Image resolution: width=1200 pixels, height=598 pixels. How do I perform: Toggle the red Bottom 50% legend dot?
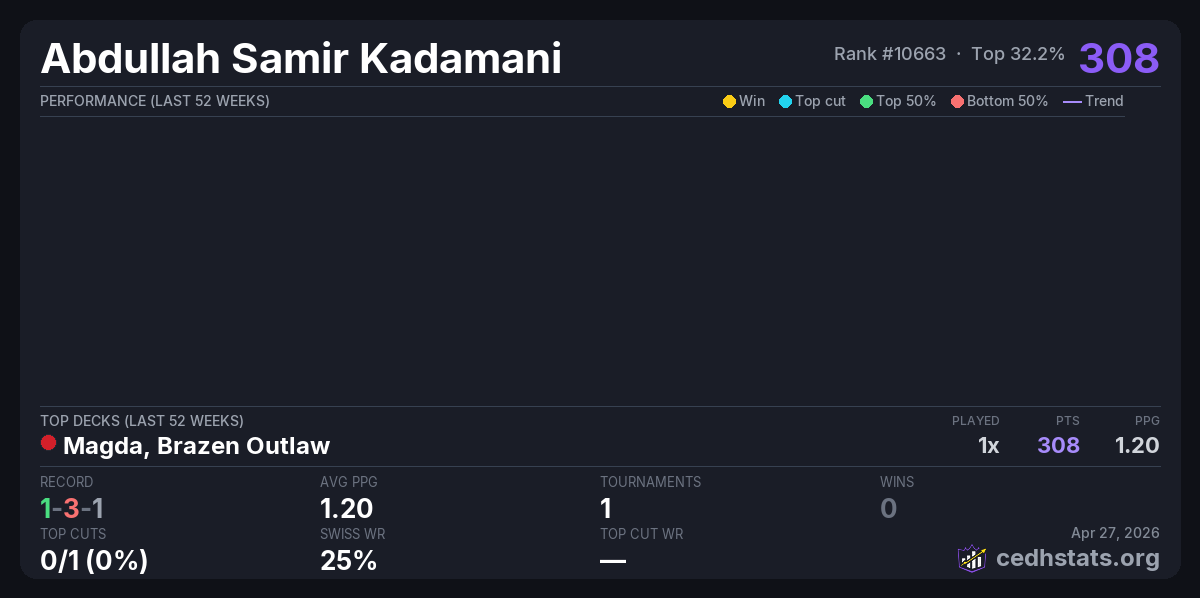(957, 101)
